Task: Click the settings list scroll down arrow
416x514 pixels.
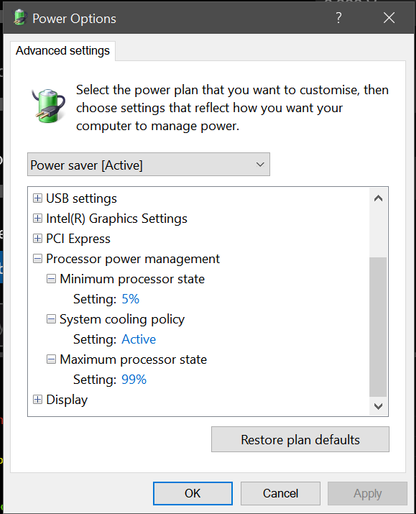Action: click(378, 406)
